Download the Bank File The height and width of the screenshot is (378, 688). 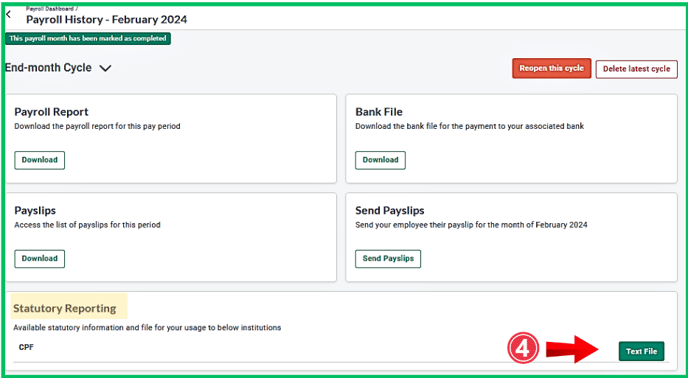[x=380, y=160]
